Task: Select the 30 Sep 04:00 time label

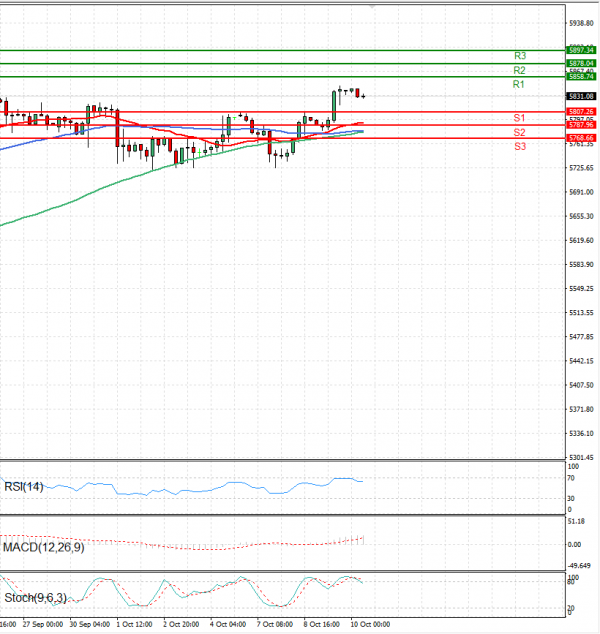Action: tap(90, 624)
